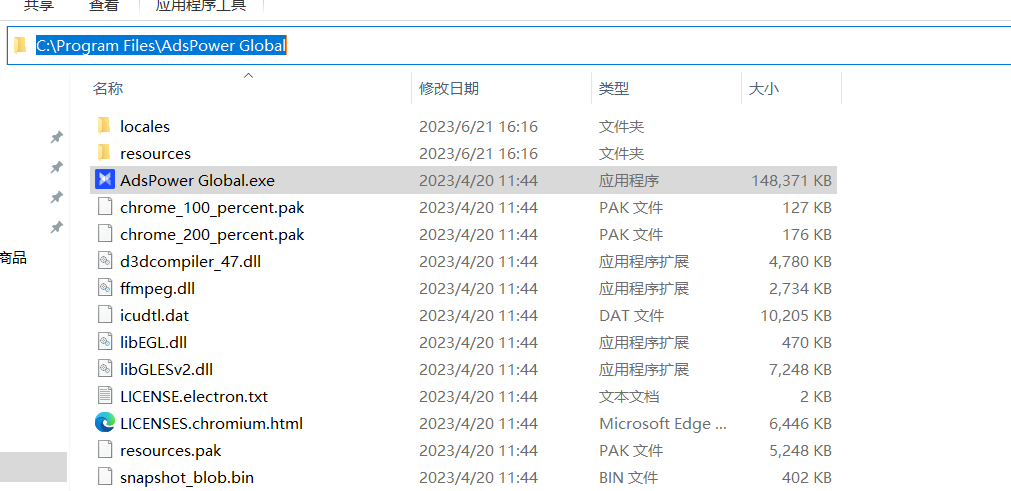This screenshot has height=491, width=1011.
Task: Select the snapshot_blob.bin file name
Action: coord(187,478)
